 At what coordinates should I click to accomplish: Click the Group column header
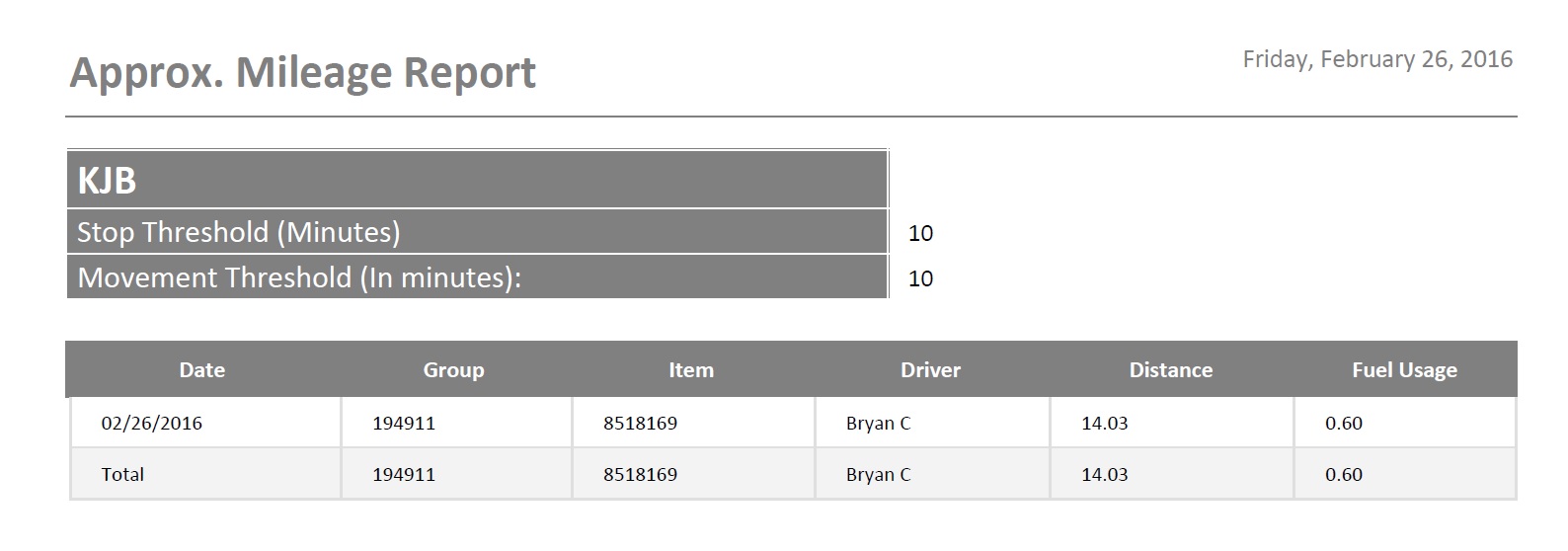454,370
